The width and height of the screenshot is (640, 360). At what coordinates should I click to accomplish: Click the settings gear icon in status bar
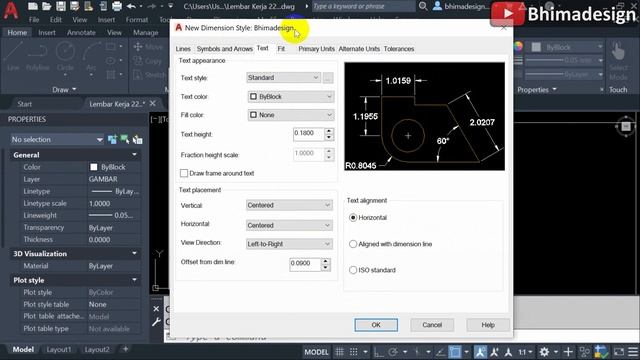point(544,352)
